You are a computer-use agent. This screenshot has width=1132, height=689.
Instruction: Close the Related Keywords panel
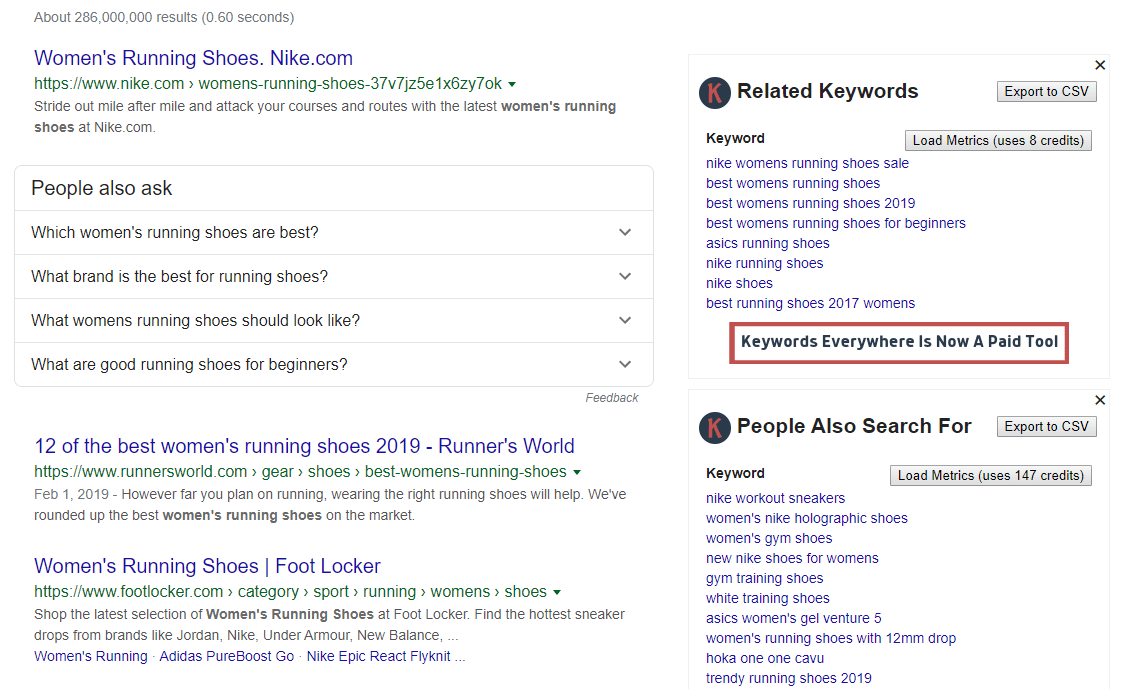click(x=1100, y=64)
